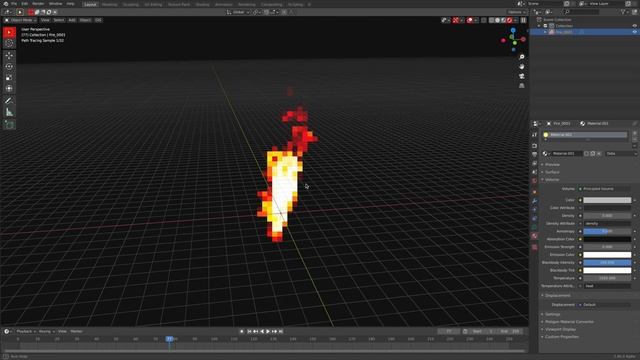
Task: Switch to solid viewport shading
Action: click(498, 20)
